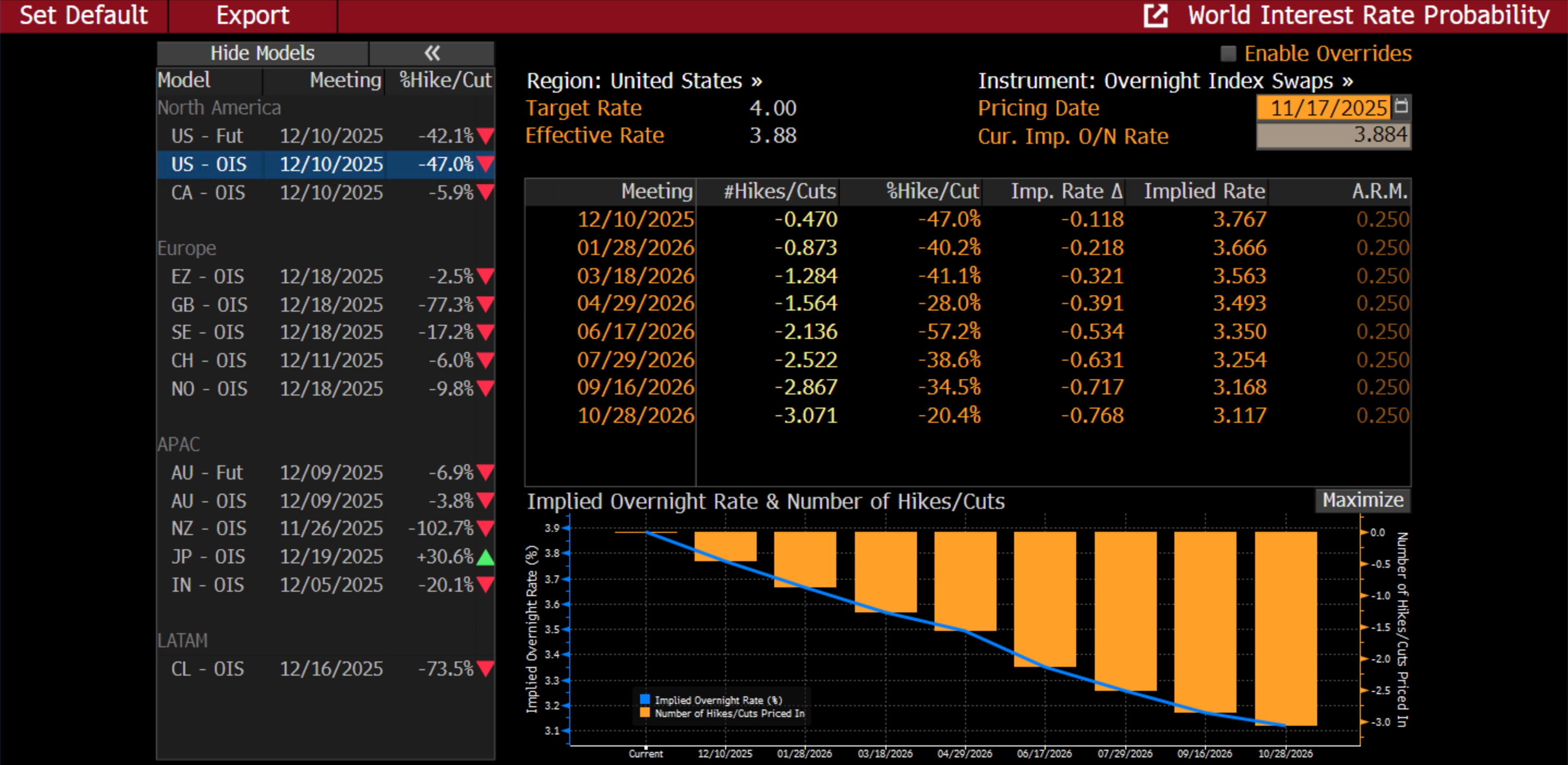Click red down arrow on US - Fut row
The width and height of the screenshot is (1568, 765).
pyautogui.click(x=485, y=136)
